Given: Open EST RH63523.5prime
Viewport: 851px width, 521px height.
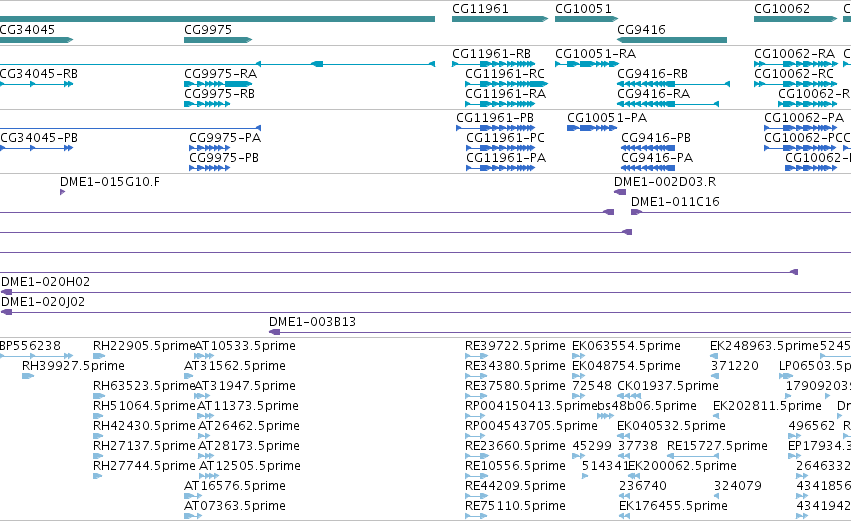Looking at the screenshot, I should 144,386.
